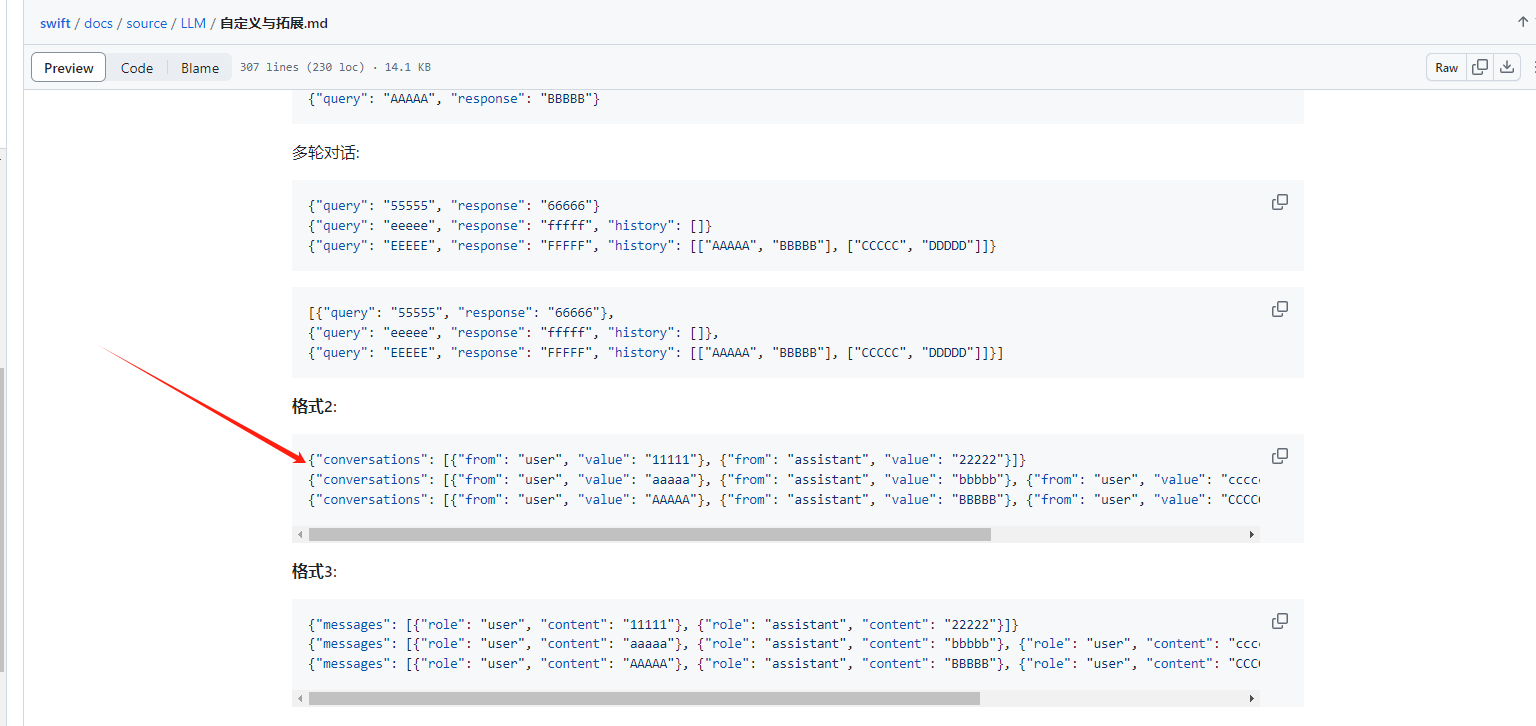Copy the JSON array code block
This screenshot has height=726, width=1536.
[x=1279, y=309]
